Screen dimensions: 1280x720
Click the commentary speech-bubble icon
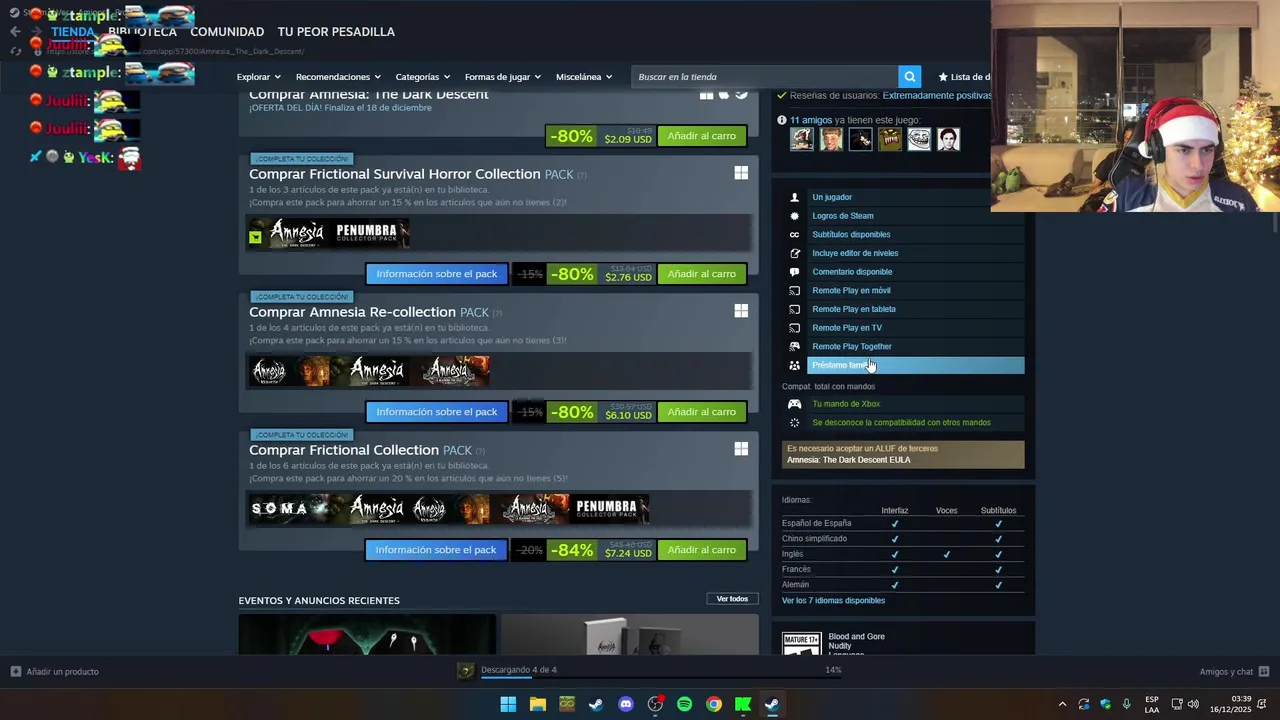(x=795, y=272)
